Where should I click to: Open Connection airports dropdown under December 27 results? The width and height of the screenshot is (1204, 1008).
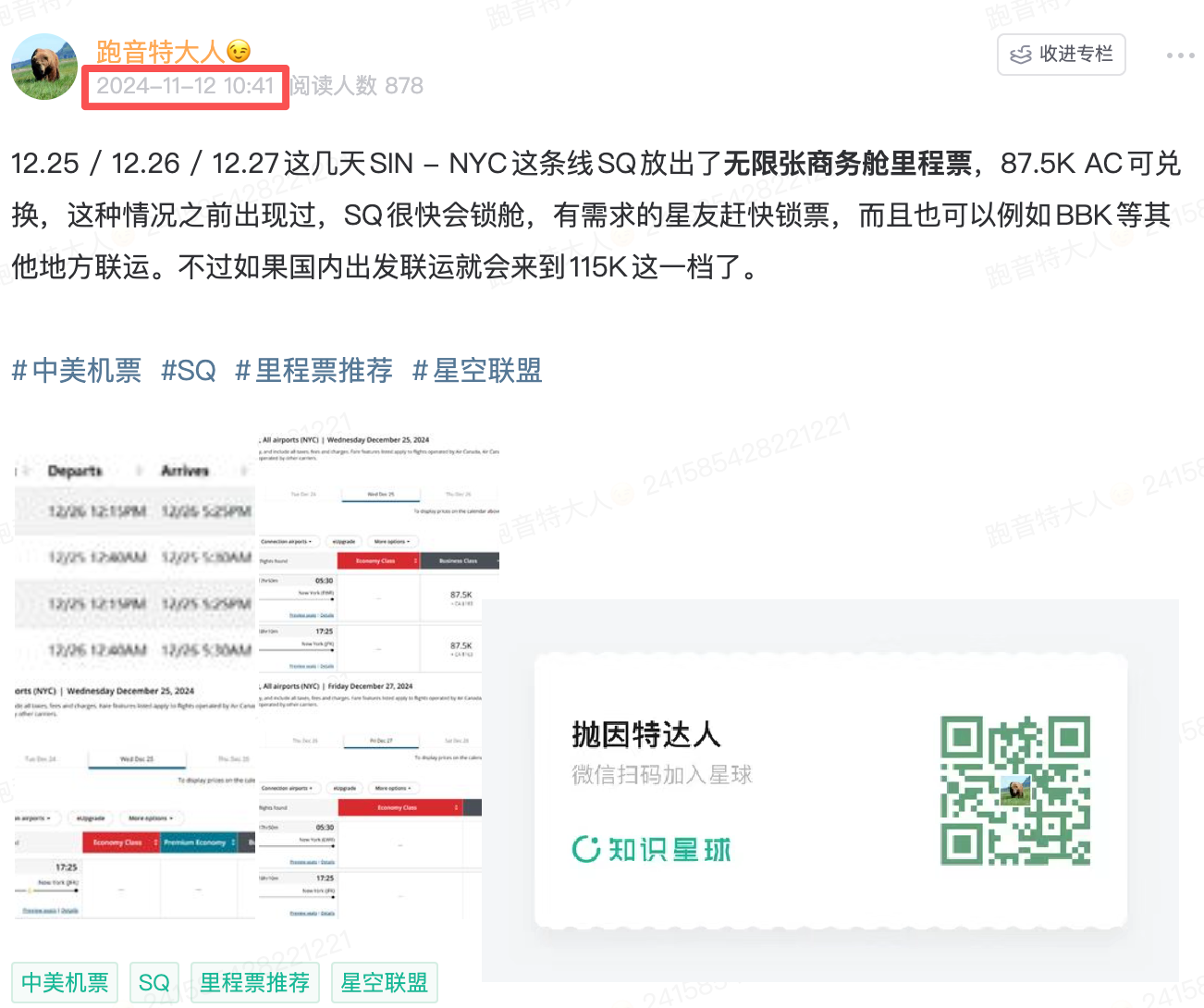click(x=287, y=788)
